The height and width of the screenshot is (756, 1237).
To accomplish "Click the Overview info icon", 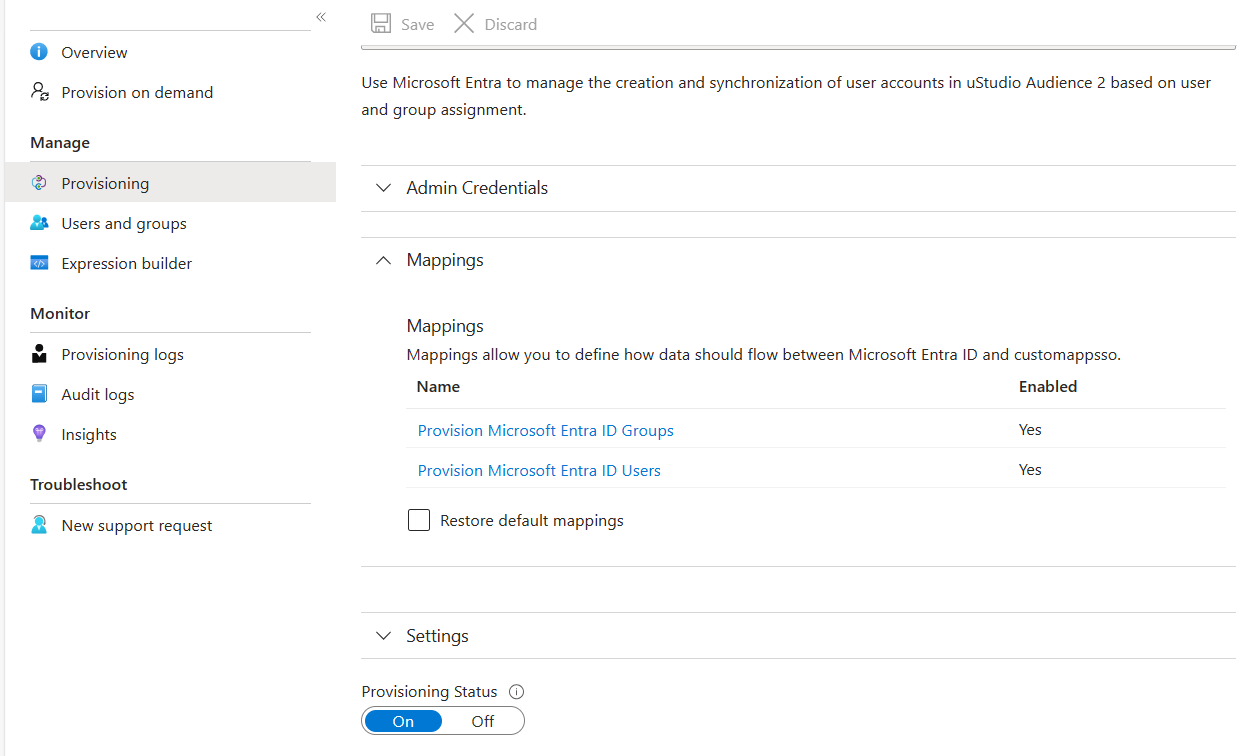I will (39, 52).
